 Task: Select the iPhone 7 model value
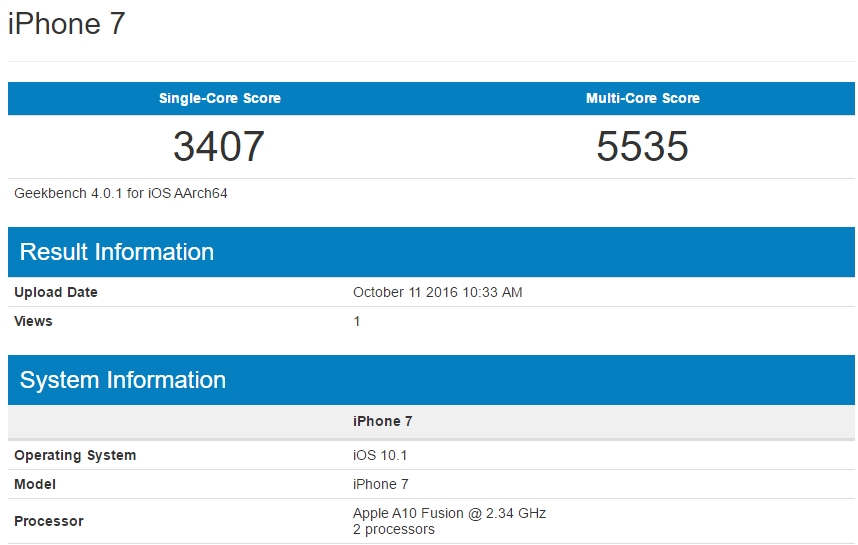[x=380, y=484]
